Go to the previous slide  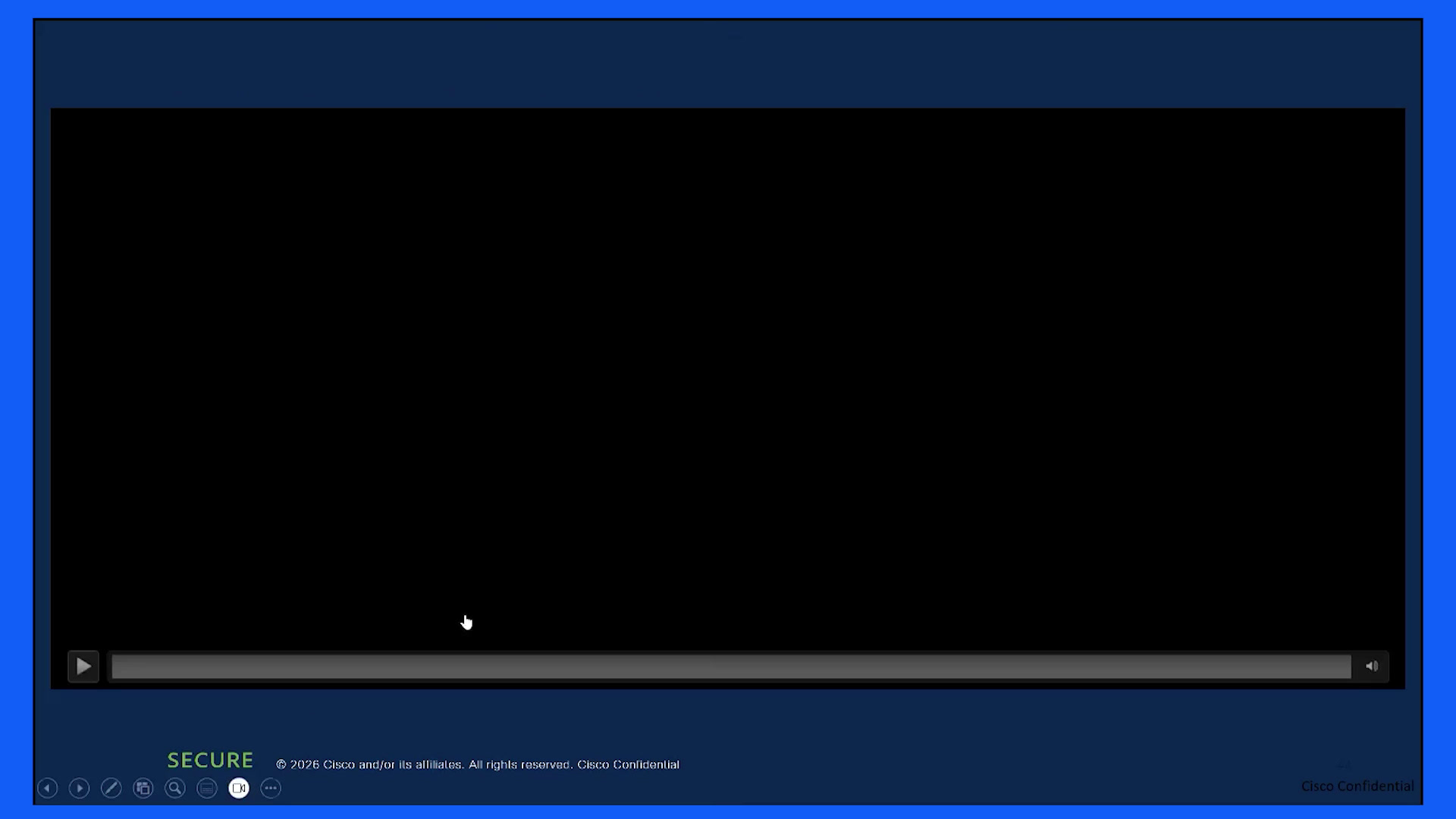click(47, 789)
